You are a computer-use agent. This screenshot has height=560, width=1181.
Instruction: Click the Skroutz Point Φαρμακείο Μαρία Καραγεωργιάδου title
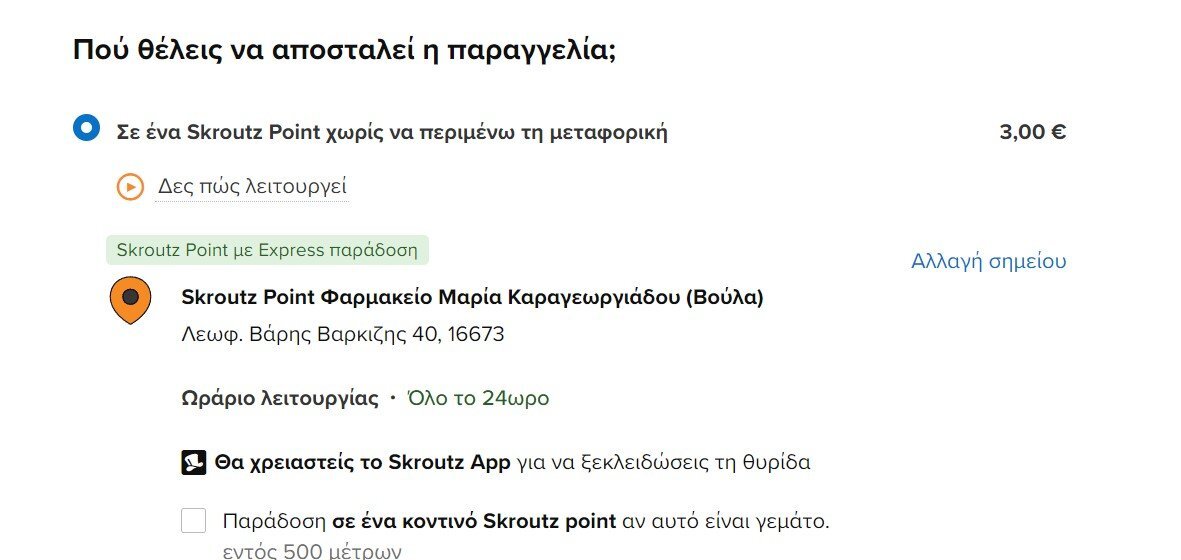pos(472,297)
